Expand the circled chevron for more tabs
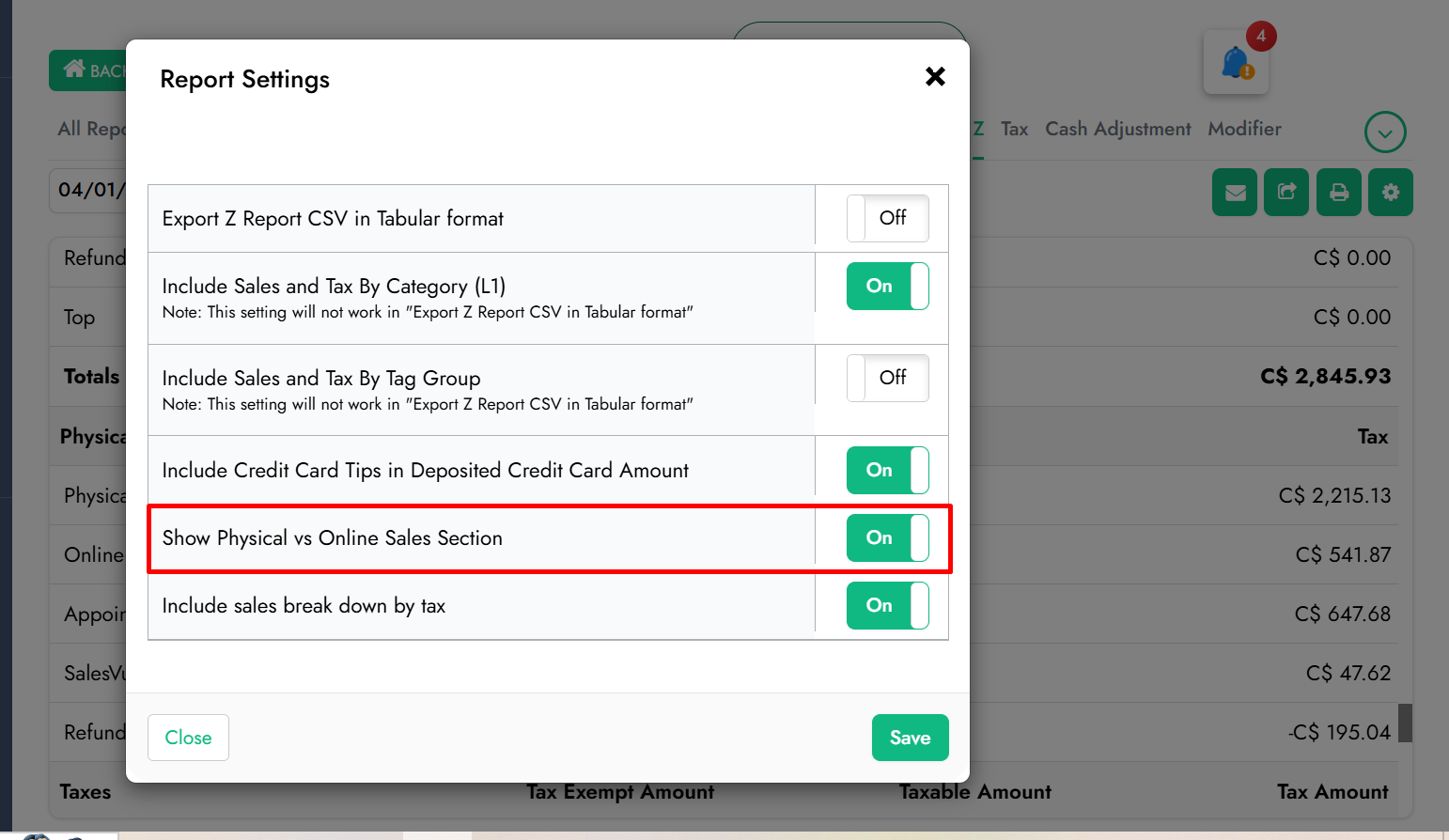 click(x=1385, y=132)
